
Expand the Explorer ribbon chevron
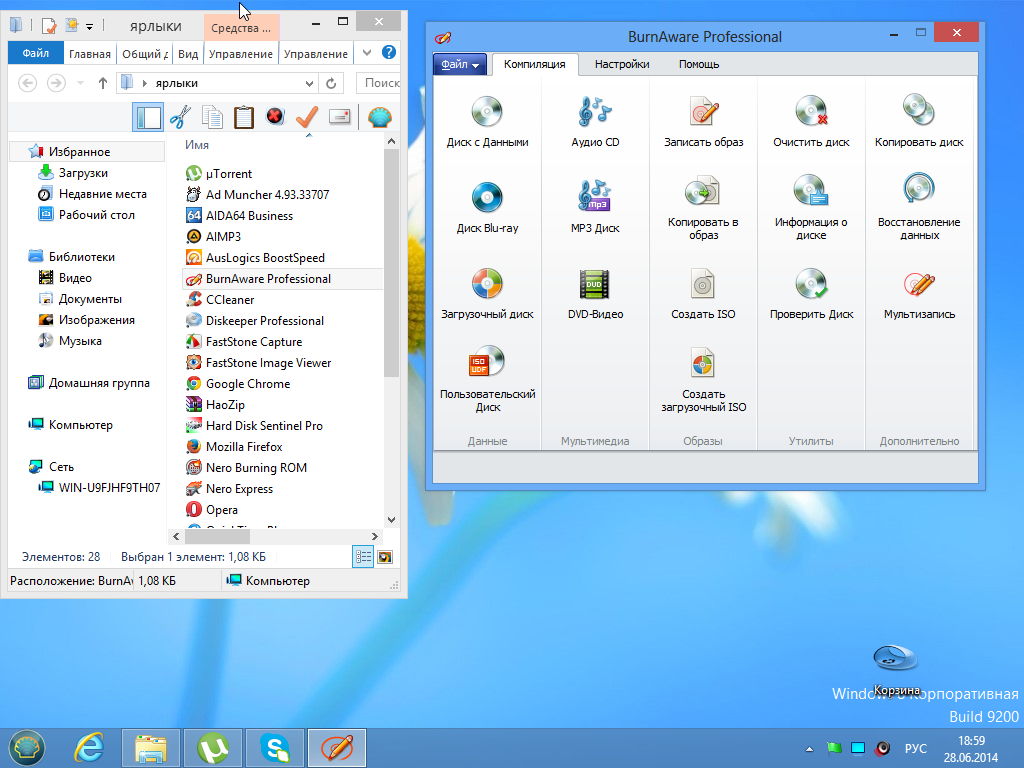click(367, 53)
